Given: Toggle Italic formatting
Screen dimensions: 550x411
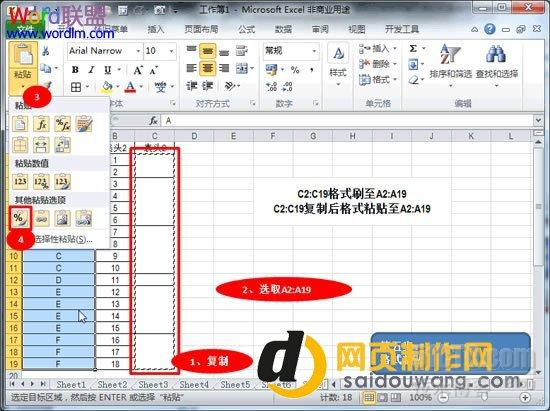Looking at the screenshot, I should pyautogui.click(x=92, y=70).
